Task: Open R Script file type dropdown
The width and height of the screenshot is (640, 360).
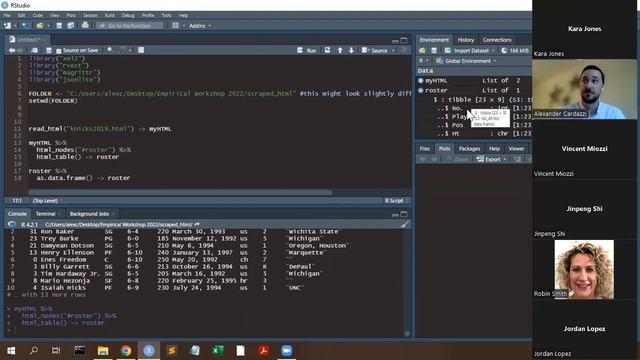Action: [x=396, y=200]
